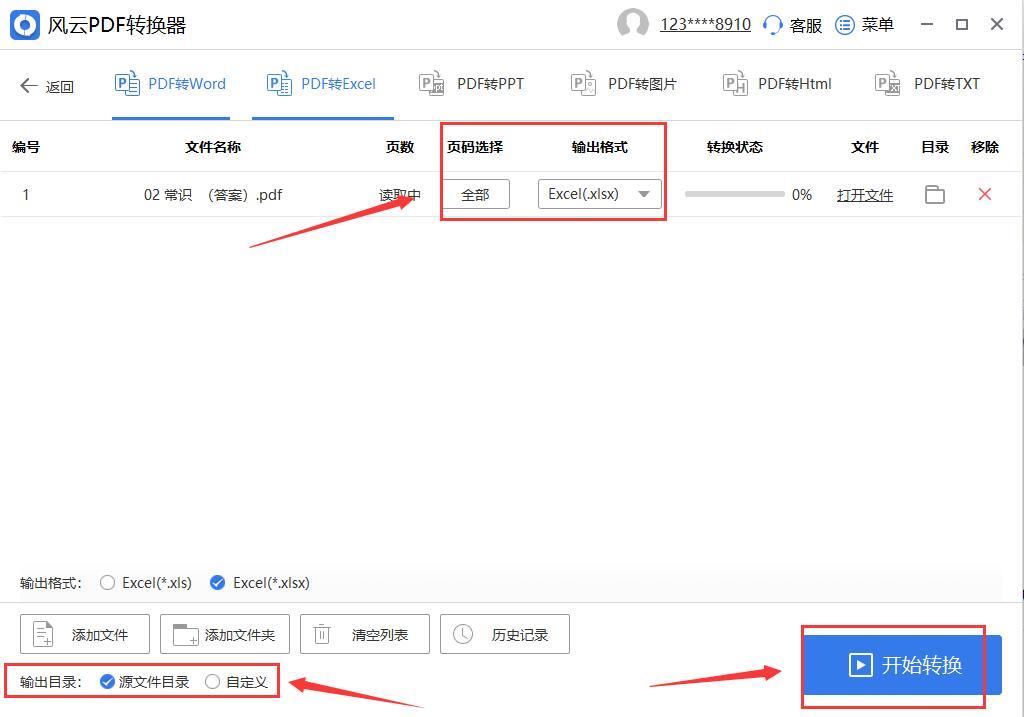1024x717 pixels.
Task: Open the 历史记录 button
Action: (505, 634)
